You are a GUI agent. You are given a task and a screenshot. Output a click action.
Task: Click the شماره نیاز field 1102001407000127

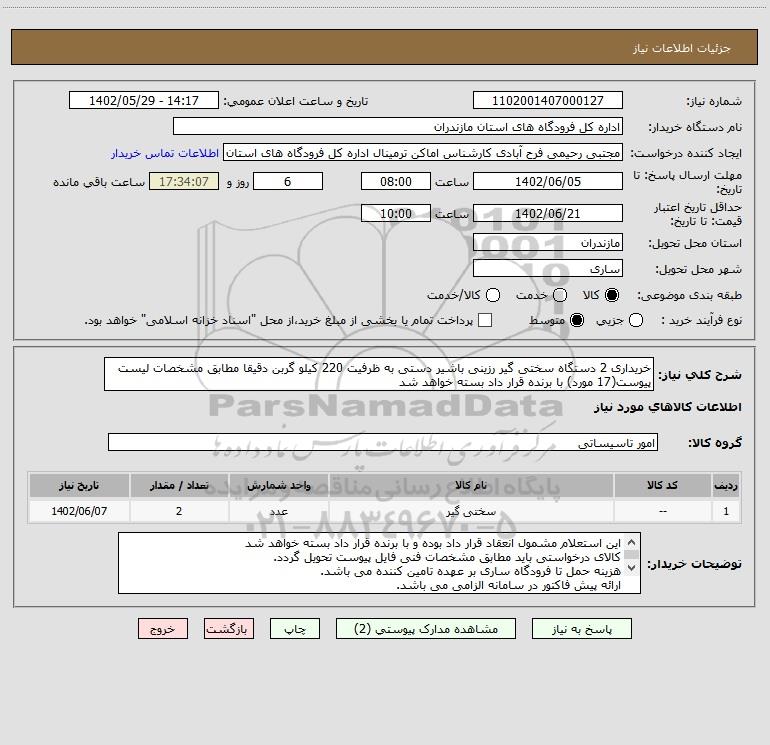tap(548, 100)
